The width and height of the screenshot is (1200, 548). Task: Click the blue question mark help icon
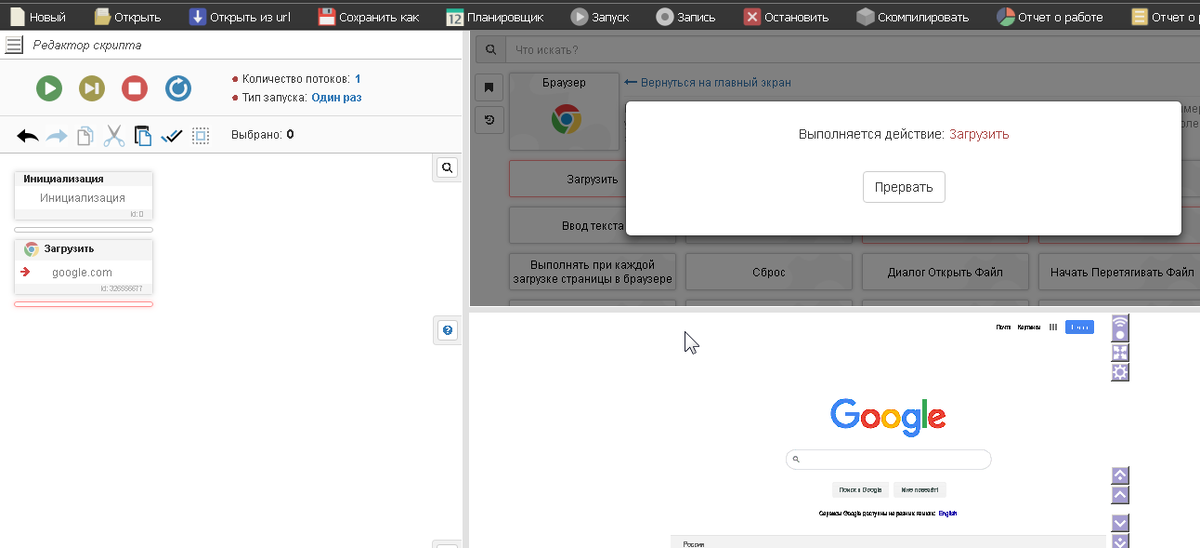(448, 330)
